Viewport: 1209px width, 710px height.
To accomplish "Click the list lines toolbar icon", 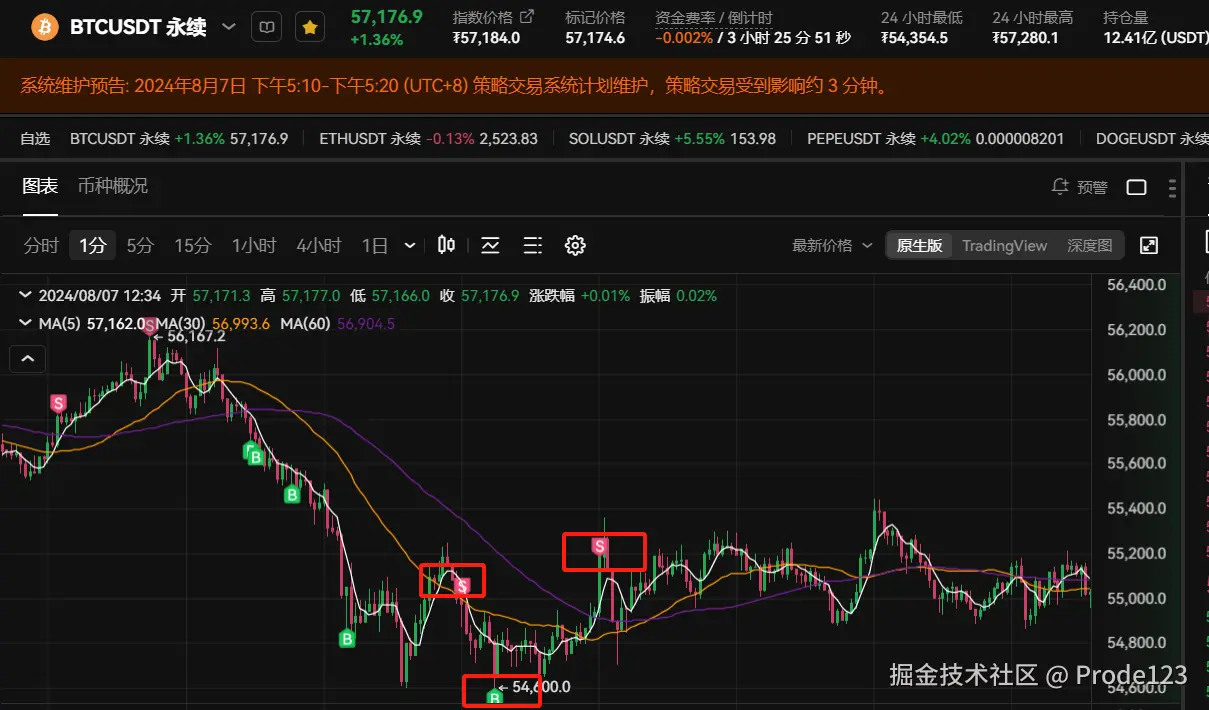I will coord(533,245).
